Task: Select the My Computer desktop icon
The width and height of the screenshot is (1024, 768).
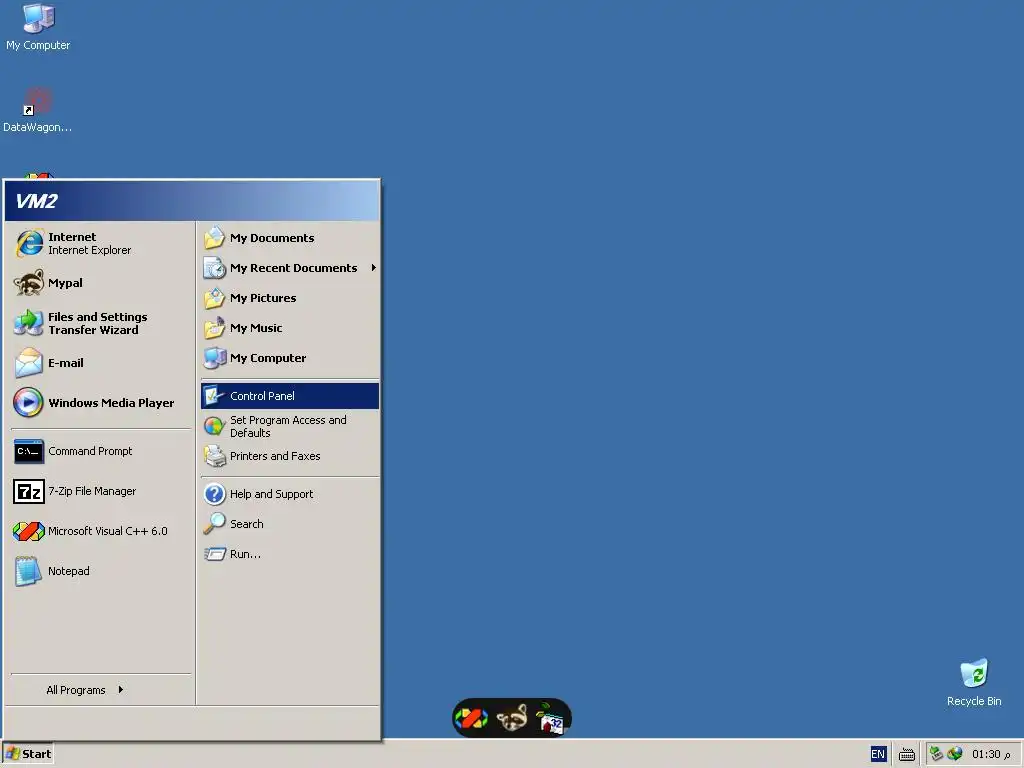Action: 38,27
